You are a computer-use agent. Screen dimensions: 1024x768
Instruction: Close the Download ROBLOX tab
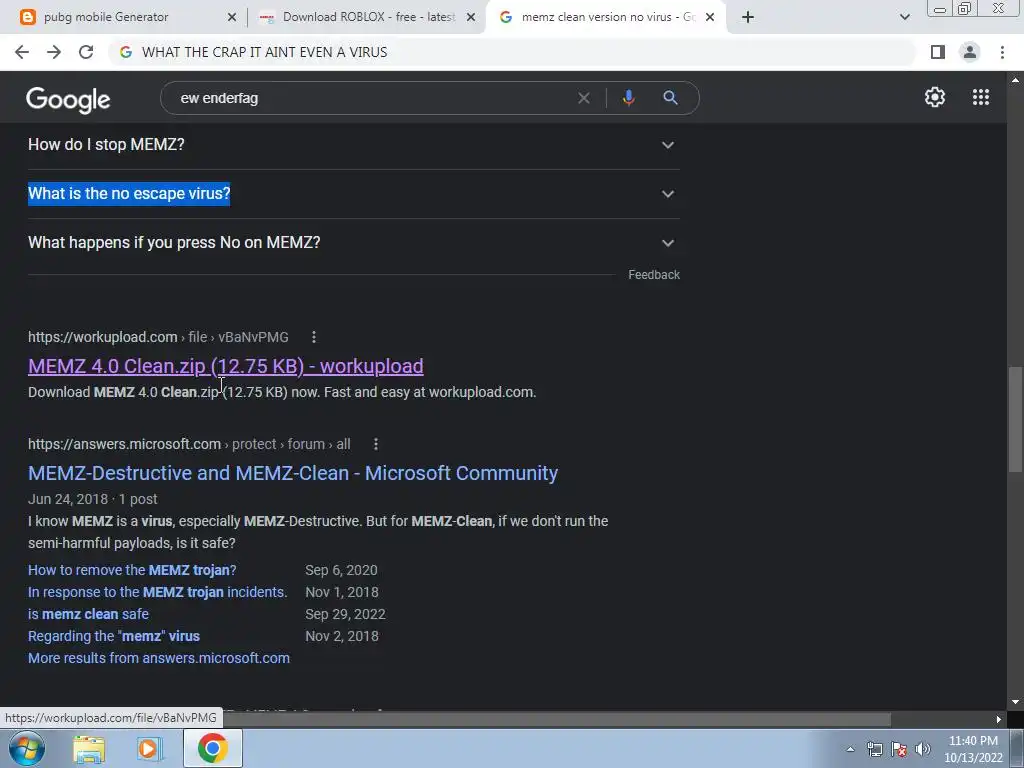[x=471, y=18]
